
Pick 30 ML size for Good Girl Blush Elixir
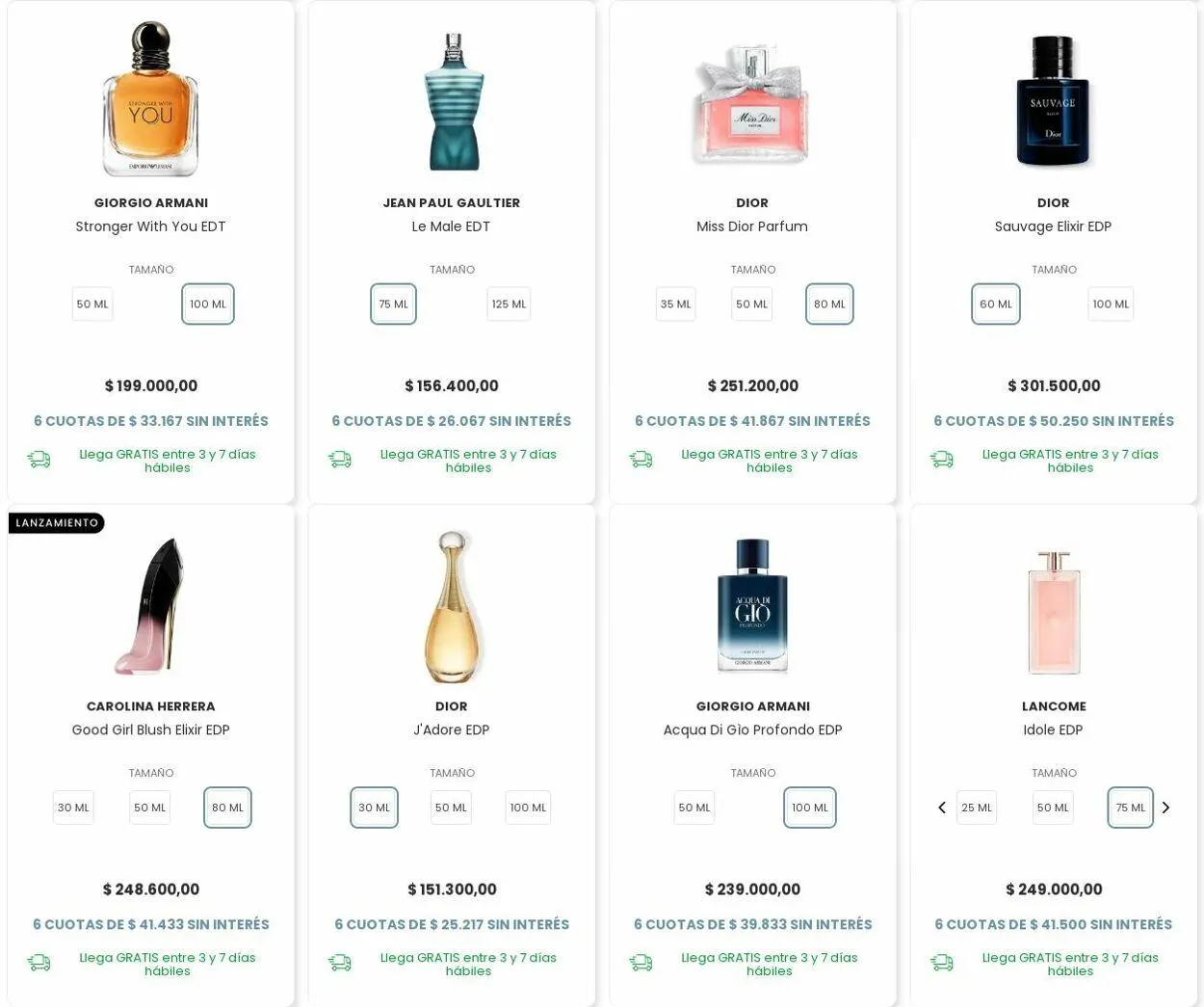(73, 808)
